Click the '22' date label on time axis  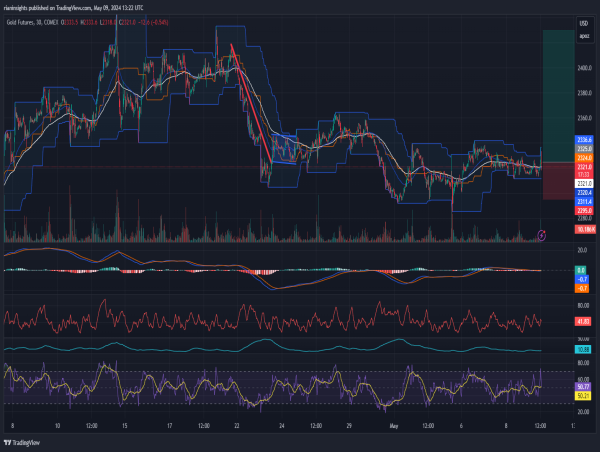237,426
